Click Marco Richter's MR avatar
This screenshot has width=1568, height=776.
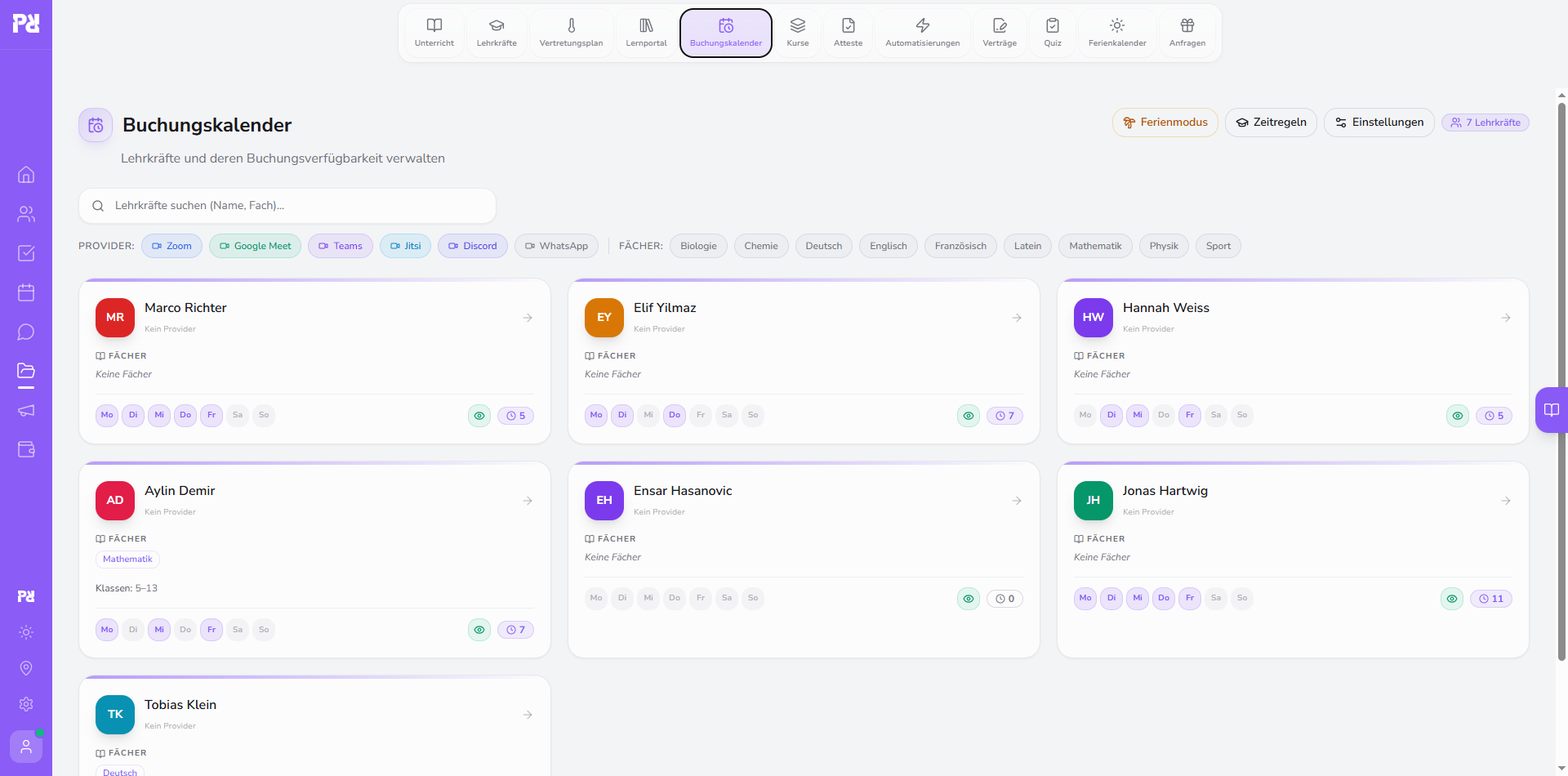115,318
